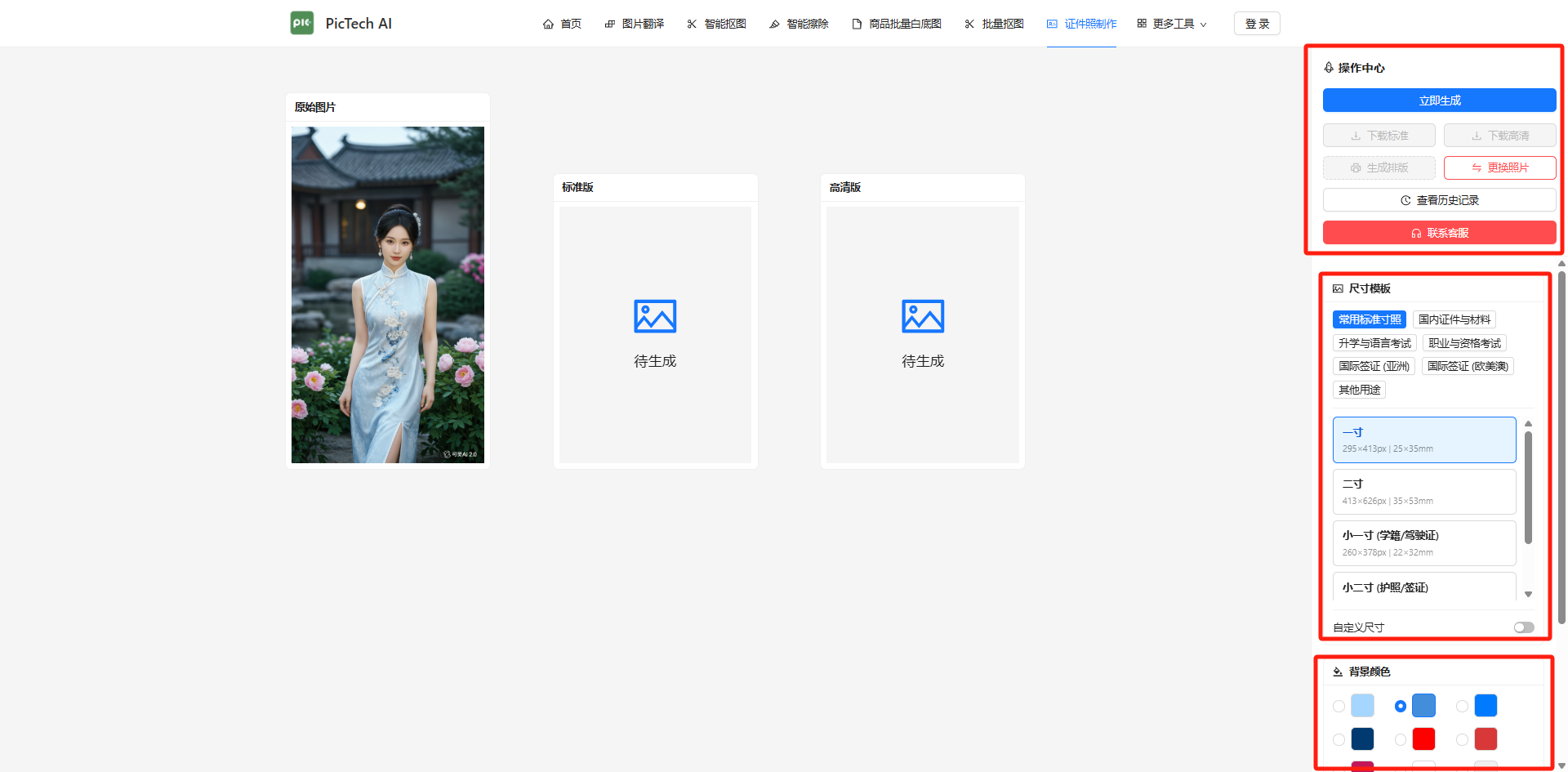This screenshot has height=772, width=1568.
Task: Switch to the 国内证件与材料 category tab
Action: pos(1454,319)
